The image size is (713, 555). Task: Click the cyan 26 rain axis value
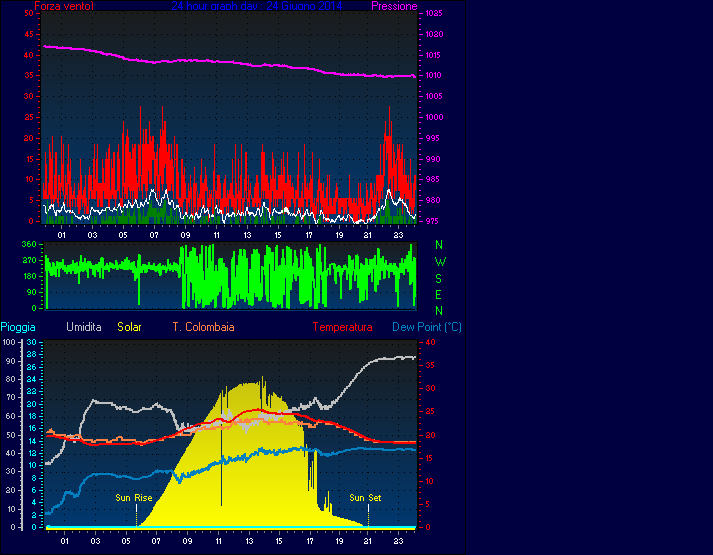(x=32, y=367)
